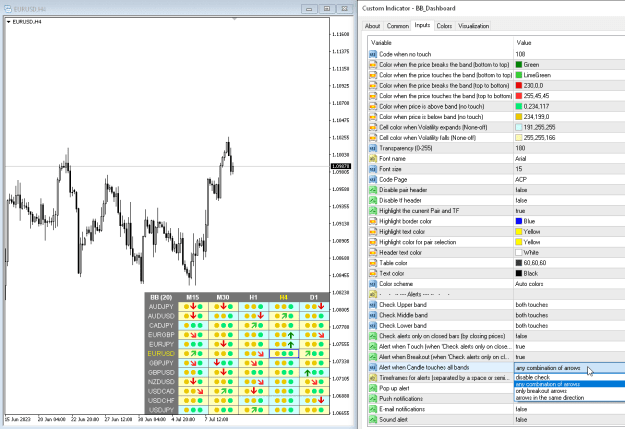Image resolution: width=625 pixels, height=429 pixels.
Task: Click the 60,60,60 table color swatch
Action: (519, 263)
